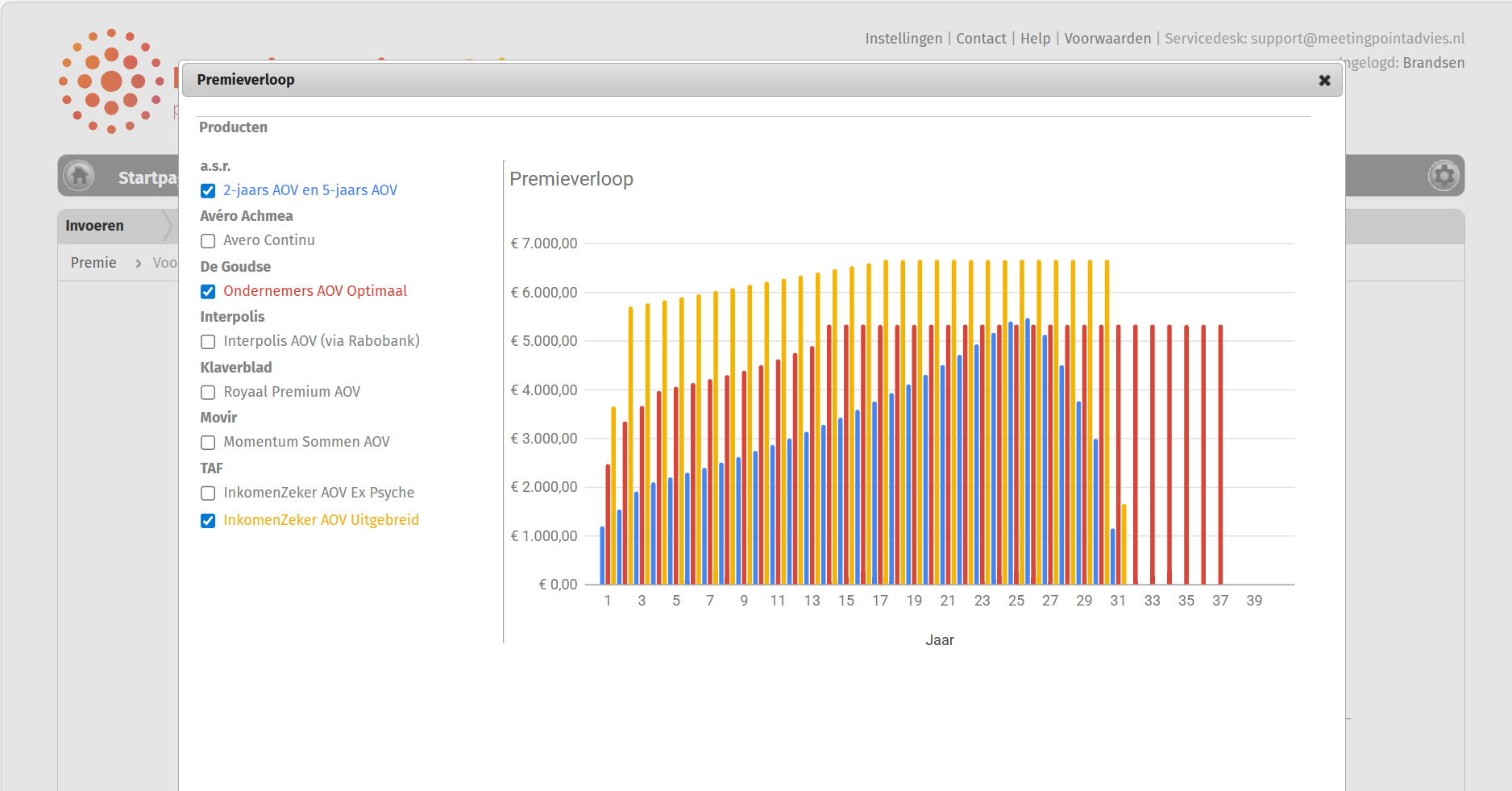Image resolution: width=1512 pixels, height=791 pixels.
Task: Click the 'Jaar' axis label
Action: click(x=940, y=640)
